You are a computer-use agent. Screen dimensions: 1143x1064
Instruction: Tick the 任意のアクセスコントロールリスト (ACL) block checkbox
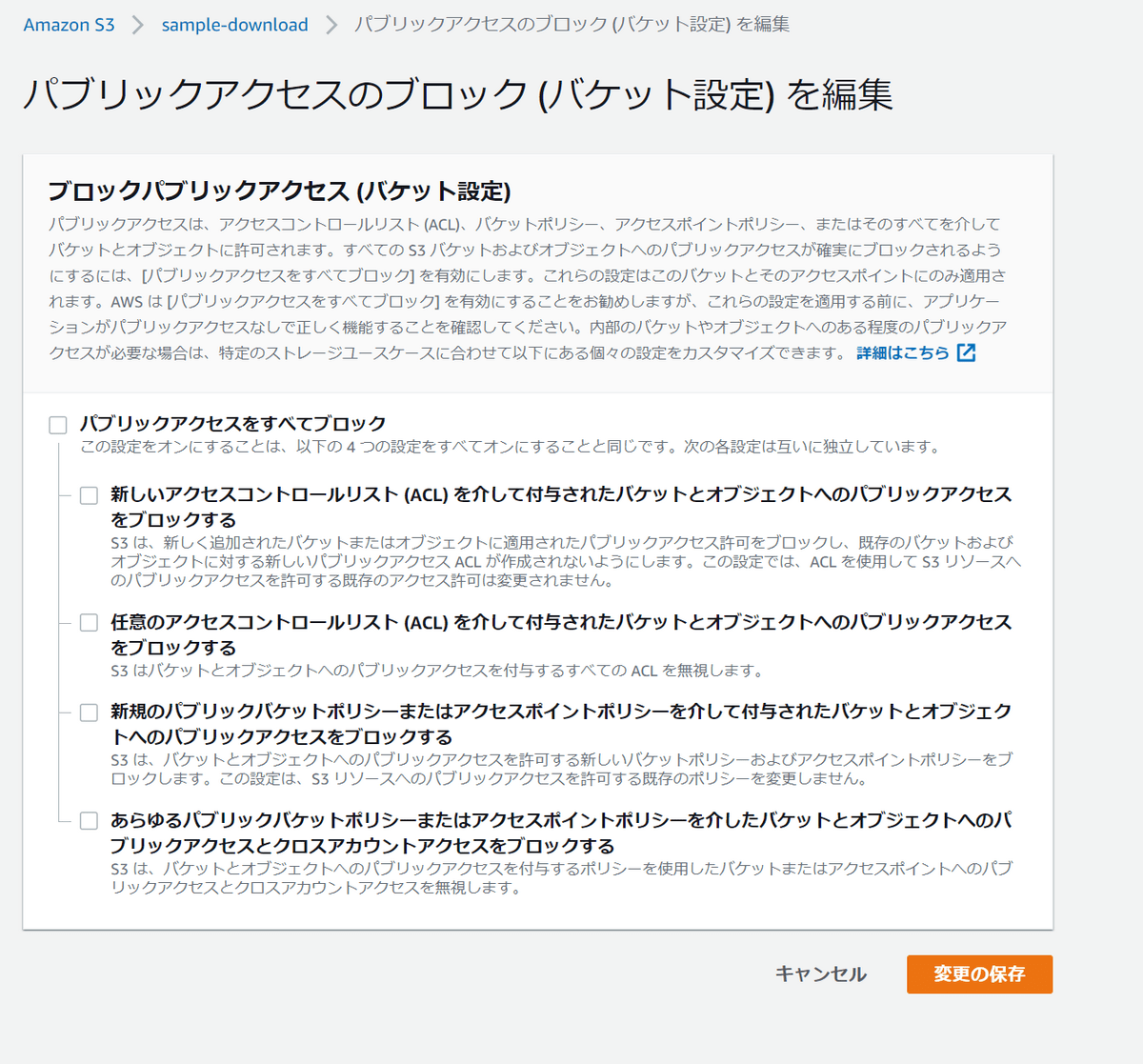click(x=89, y=623)
